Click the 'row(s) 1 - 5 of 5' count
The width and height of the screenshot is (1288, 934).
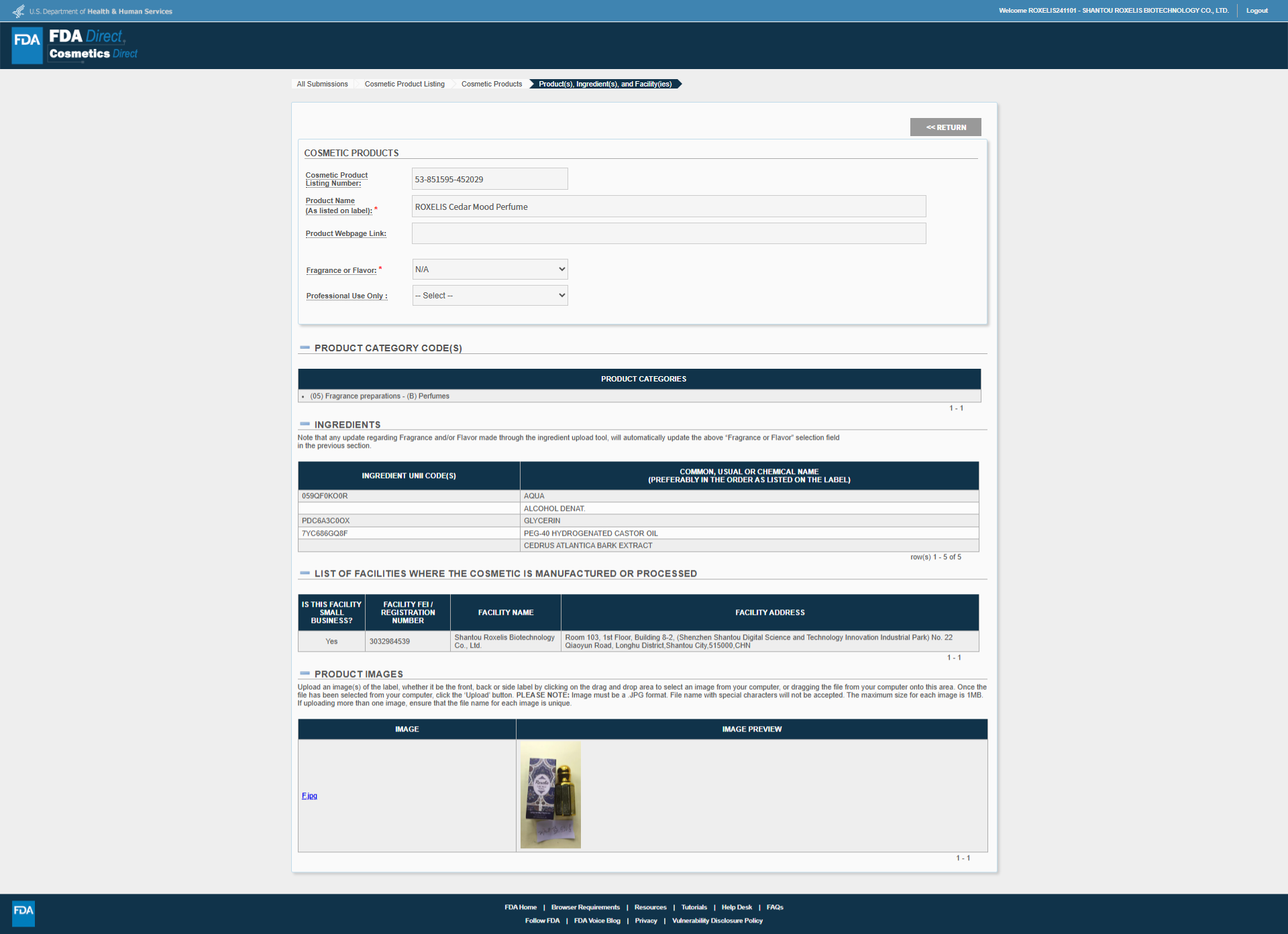[x=936, y=557]
